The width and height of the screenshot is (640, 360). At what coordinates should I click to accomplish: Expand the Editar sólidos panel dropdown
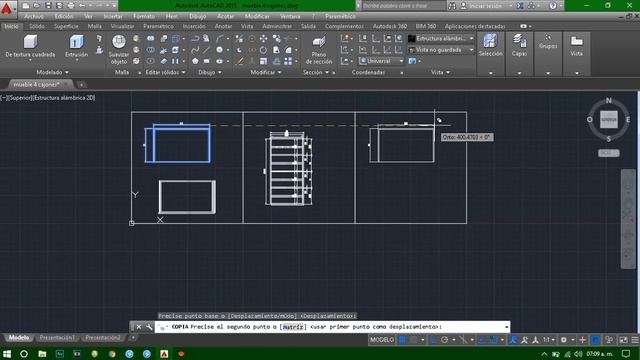coord(165,72)
